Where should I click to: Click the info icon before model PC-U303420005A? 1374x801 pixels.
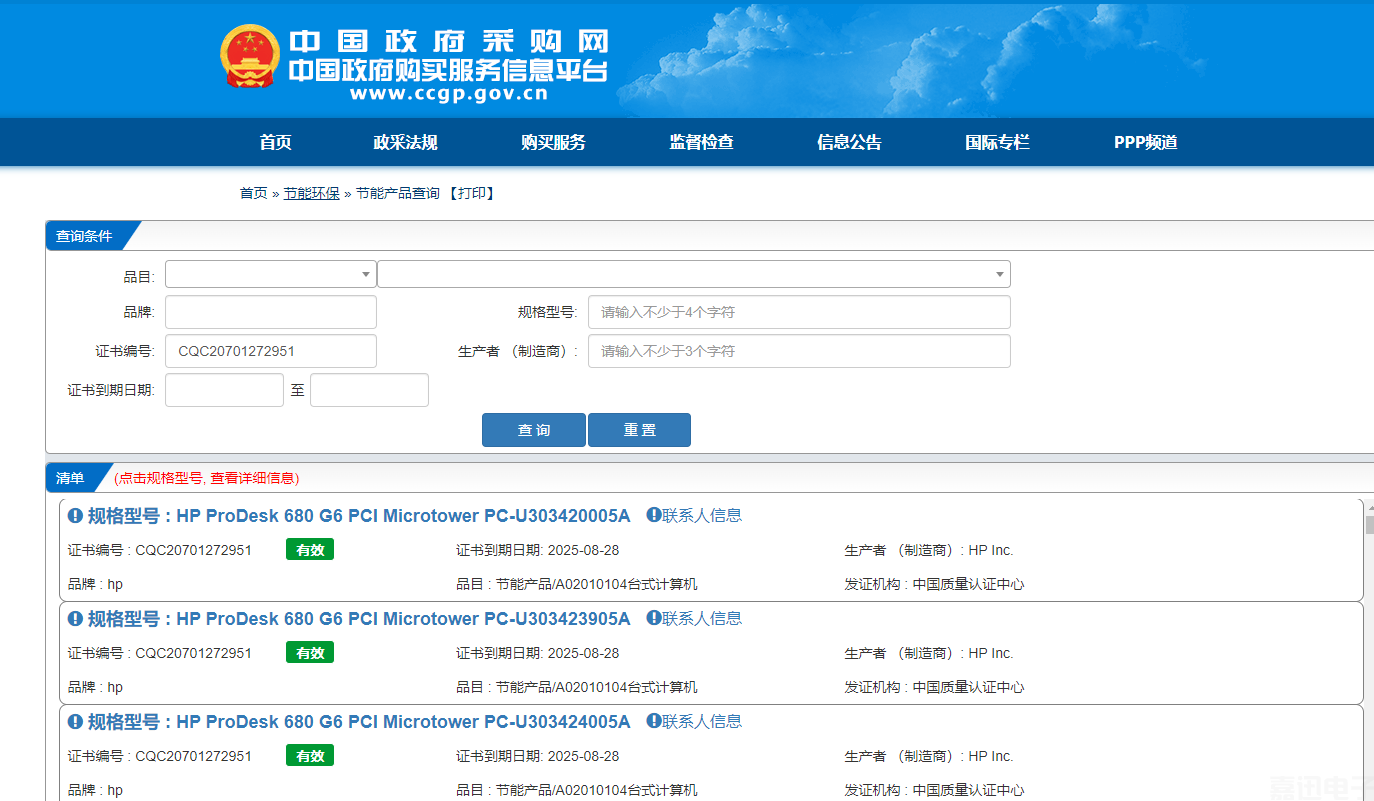[x=75, y=516]
